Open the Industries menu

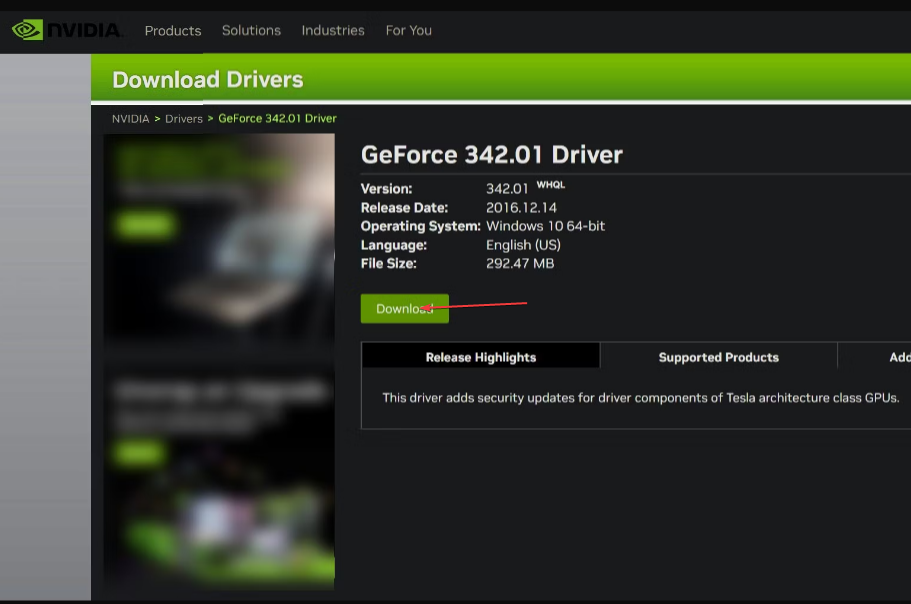pyautogui.click(x=333, y=30)
